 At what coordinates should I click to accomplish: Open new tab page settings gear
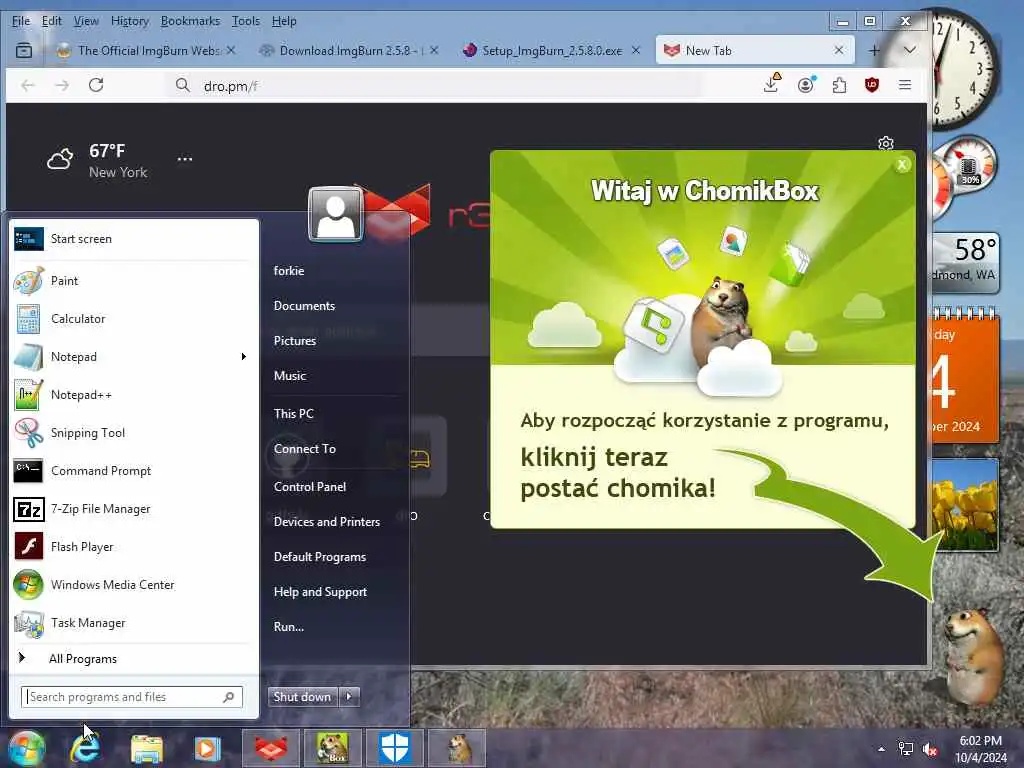click(x=886, y=143)
